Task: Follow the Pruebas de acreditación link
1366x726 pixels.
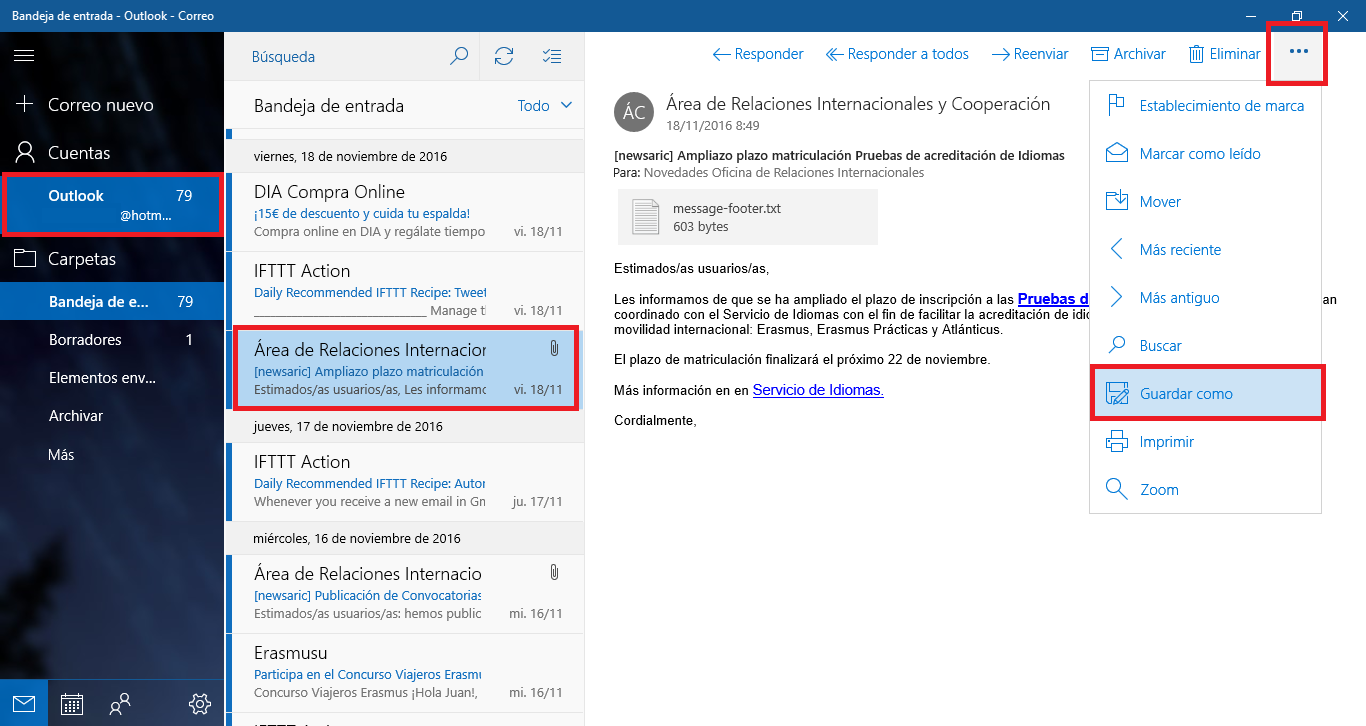Action: (x=1053, y=299)
